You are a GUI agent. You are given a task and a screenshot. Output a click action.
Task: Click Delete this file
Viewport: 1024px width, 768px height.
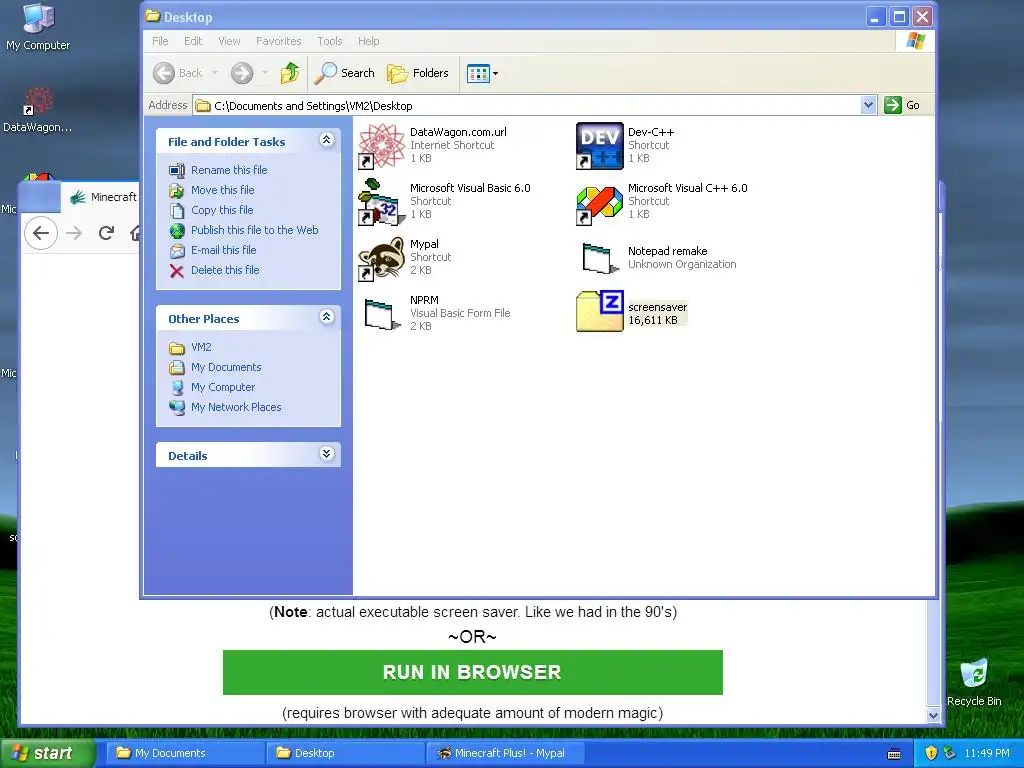pos(225,270)
